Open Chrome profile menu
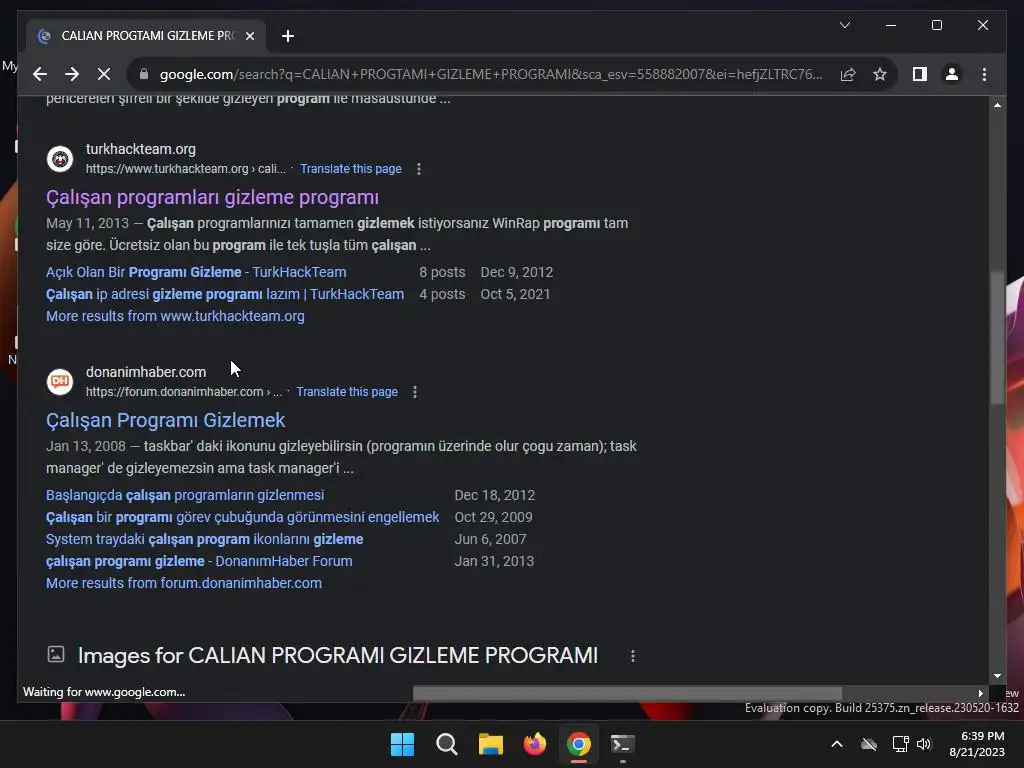Image resolution: width=1024 pixels, height=768 pixels. click(952, 74)
